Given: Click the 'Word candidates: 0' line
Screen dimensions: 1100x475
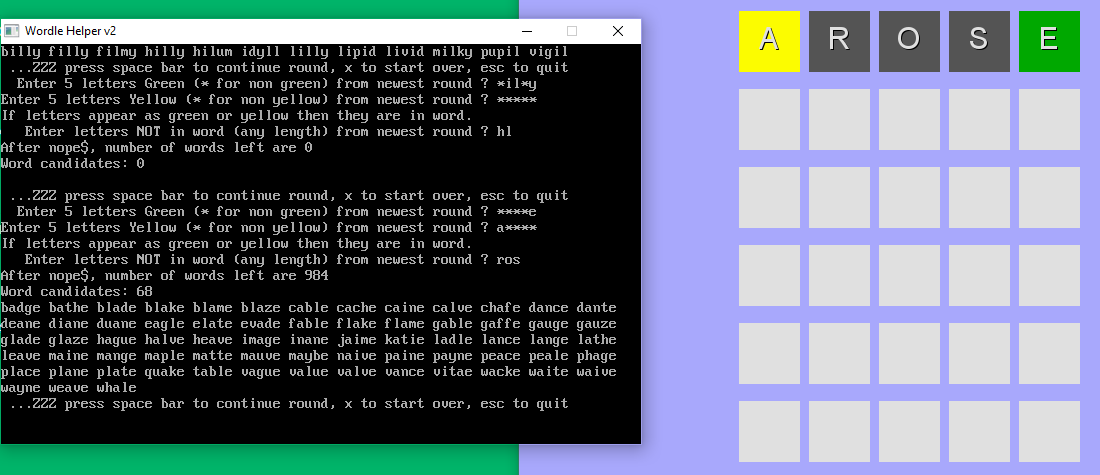Looking at the screenshot, I should click(x=73, y=164).
